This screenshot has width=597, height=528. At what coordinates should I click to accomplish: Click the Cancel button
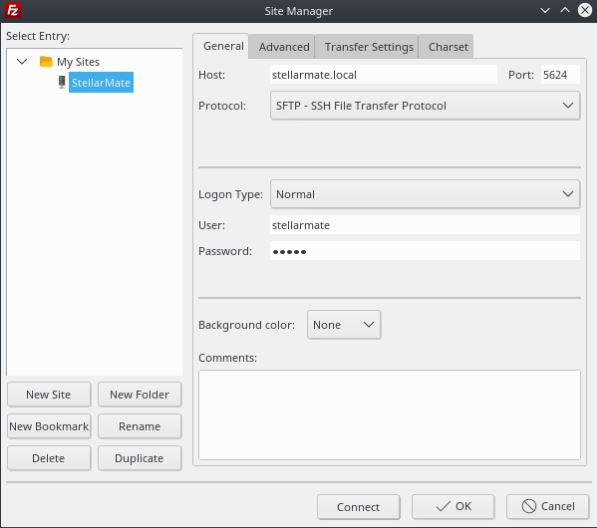(548, 506)
